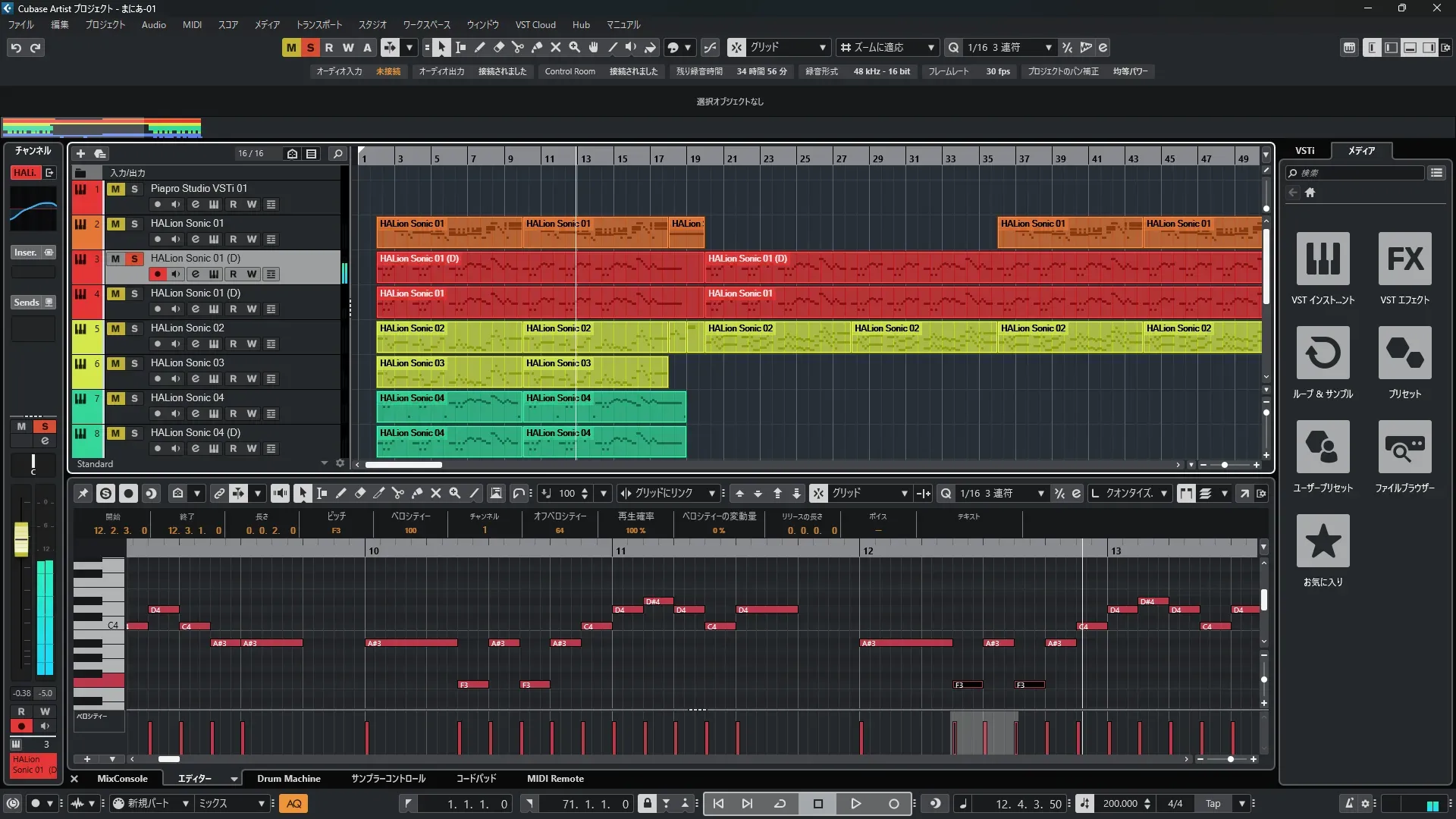Select the Scissors split tool in top toolbar
This screenshot has height=819, width=1456.
point(518,47)
